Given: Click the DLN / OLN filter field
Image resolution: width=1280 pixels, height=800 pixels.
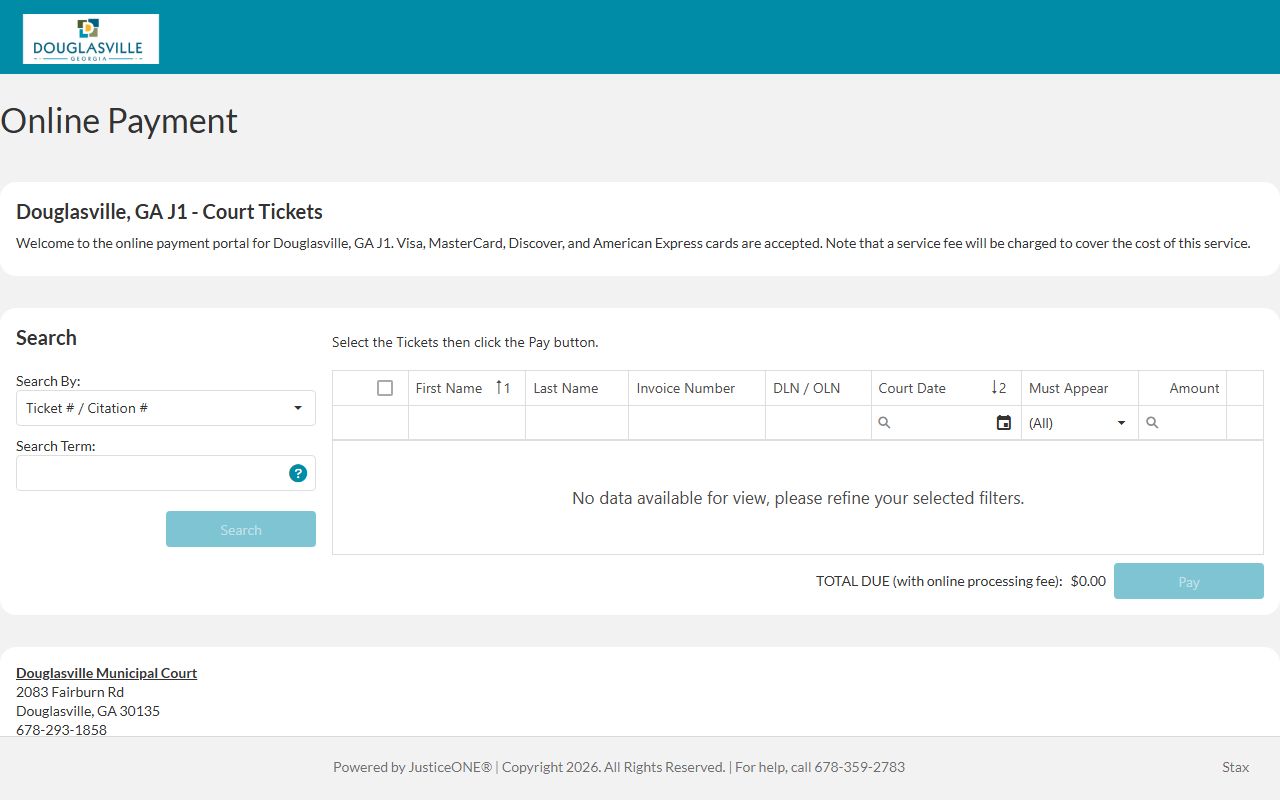Looking at the screenshot, I should coord(818,423).
